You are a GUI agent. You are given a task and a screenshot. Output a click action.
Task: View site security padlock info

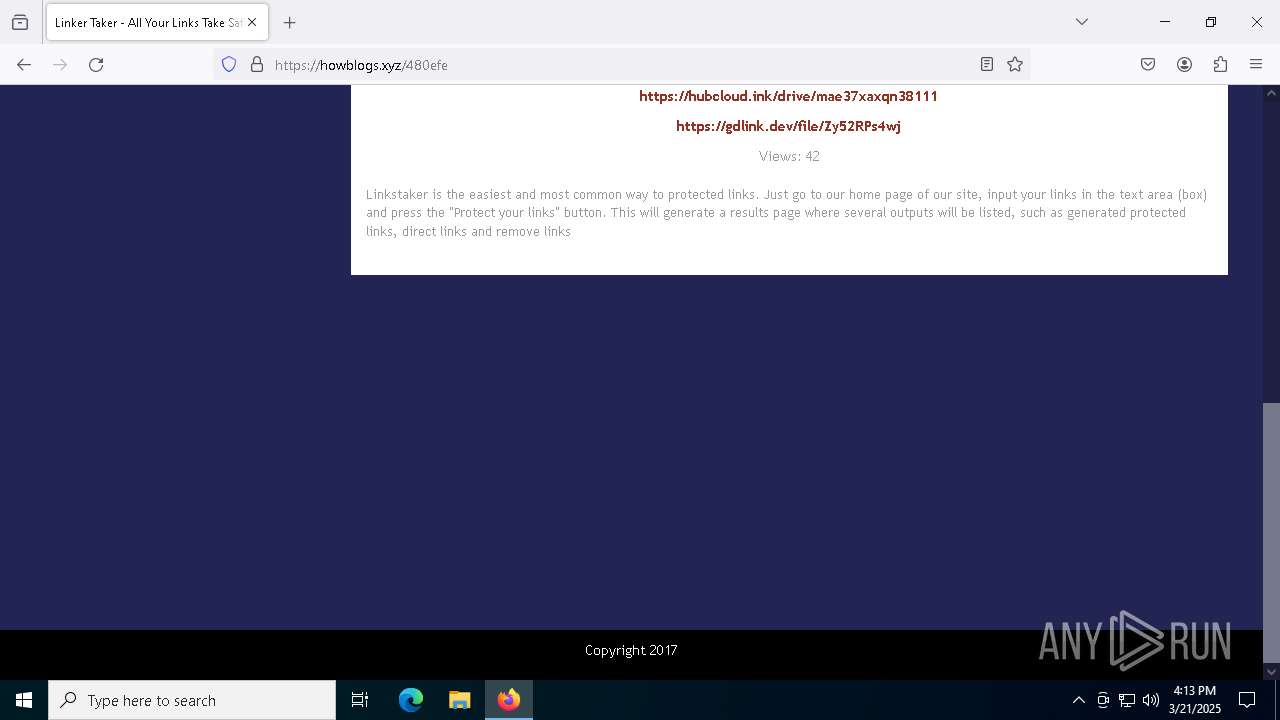coord(257,65)
